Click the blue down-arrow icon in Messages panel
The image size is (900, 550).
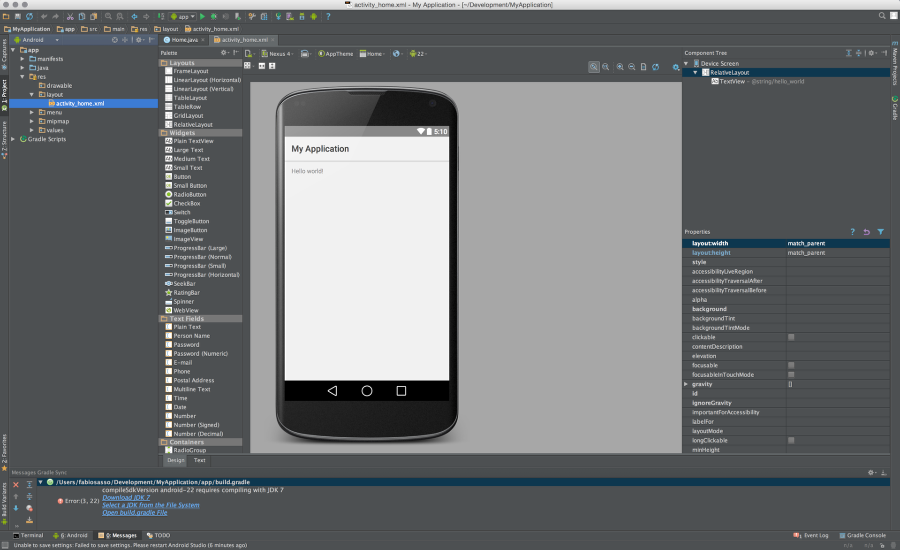click(x=15, y=508)
